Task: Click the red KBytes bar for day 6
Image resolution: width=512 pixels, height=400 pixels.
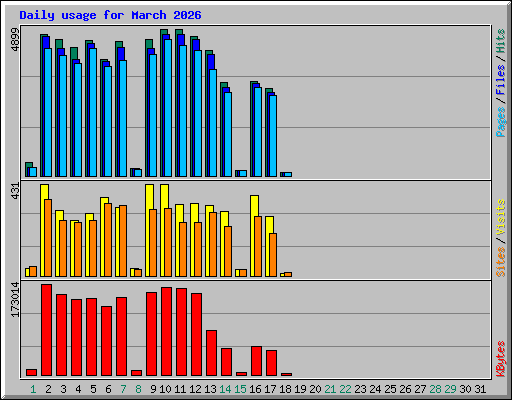Action: pos(106,341)
